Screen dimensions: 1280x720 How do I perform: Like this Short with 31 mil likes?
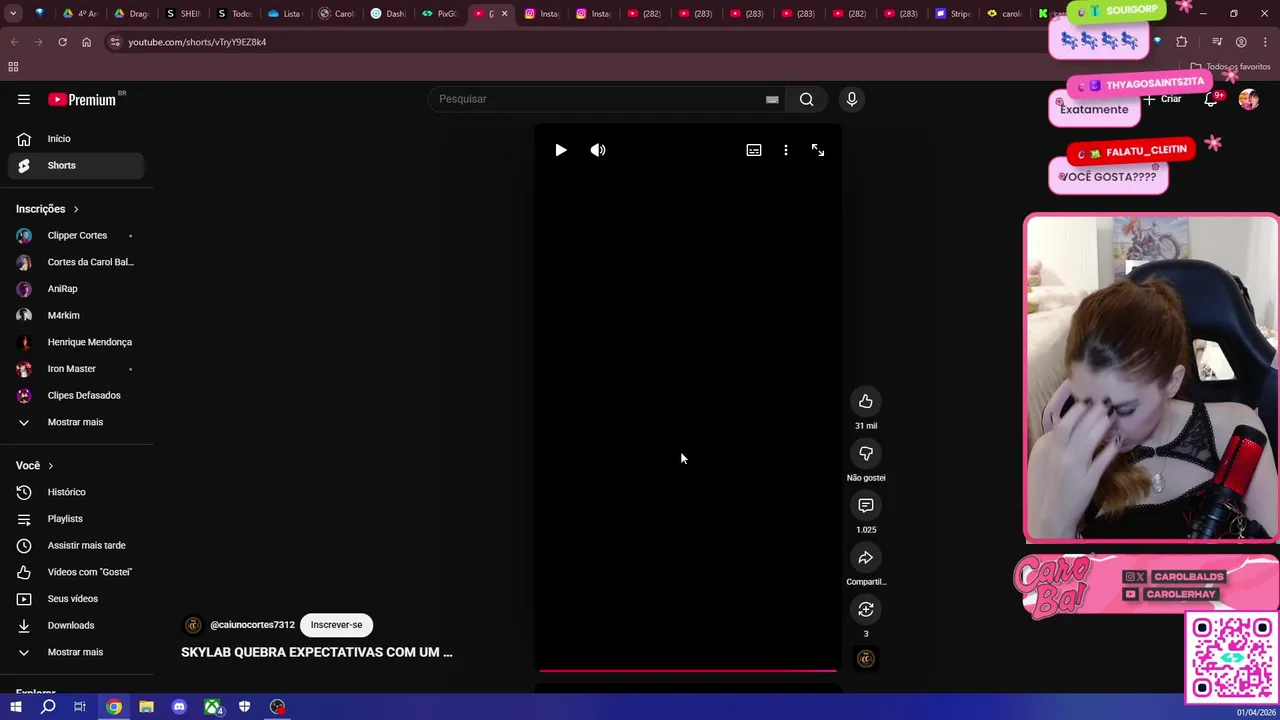click(866, 401)
